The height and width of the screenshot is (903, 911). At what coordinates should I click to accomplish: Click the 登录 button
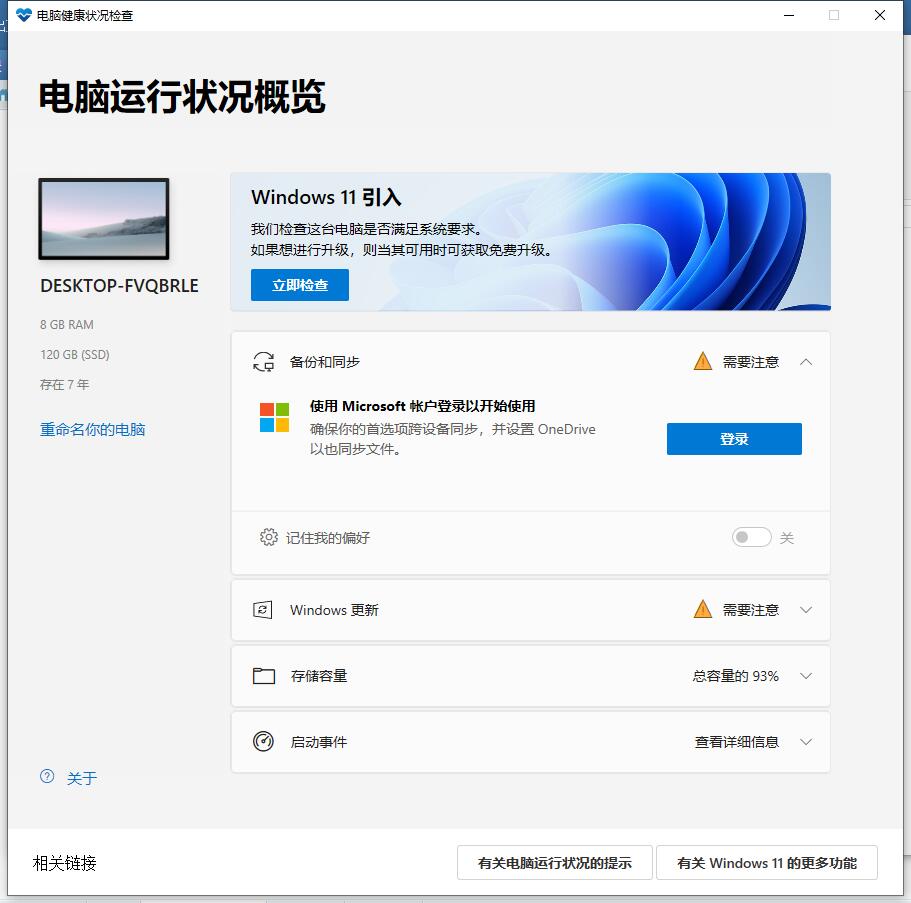point(734,439)
